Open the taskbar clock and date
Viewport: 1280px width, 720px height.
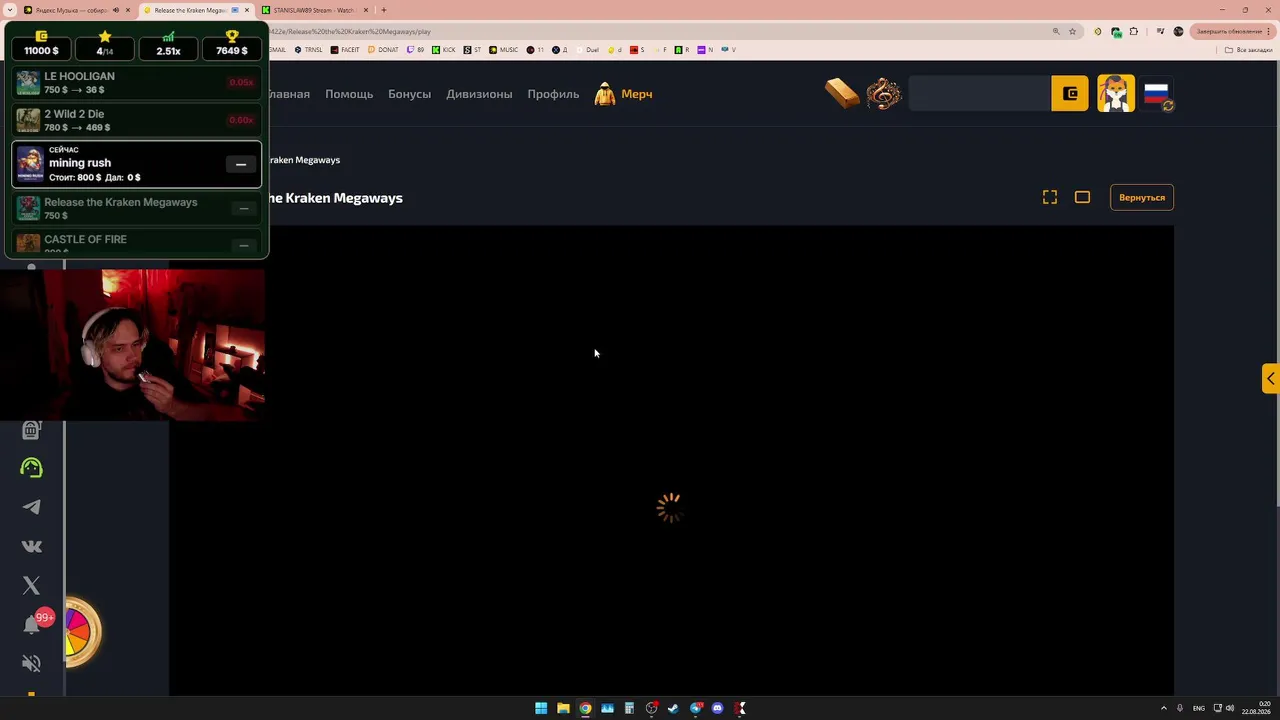click(x=1255, y=708)
